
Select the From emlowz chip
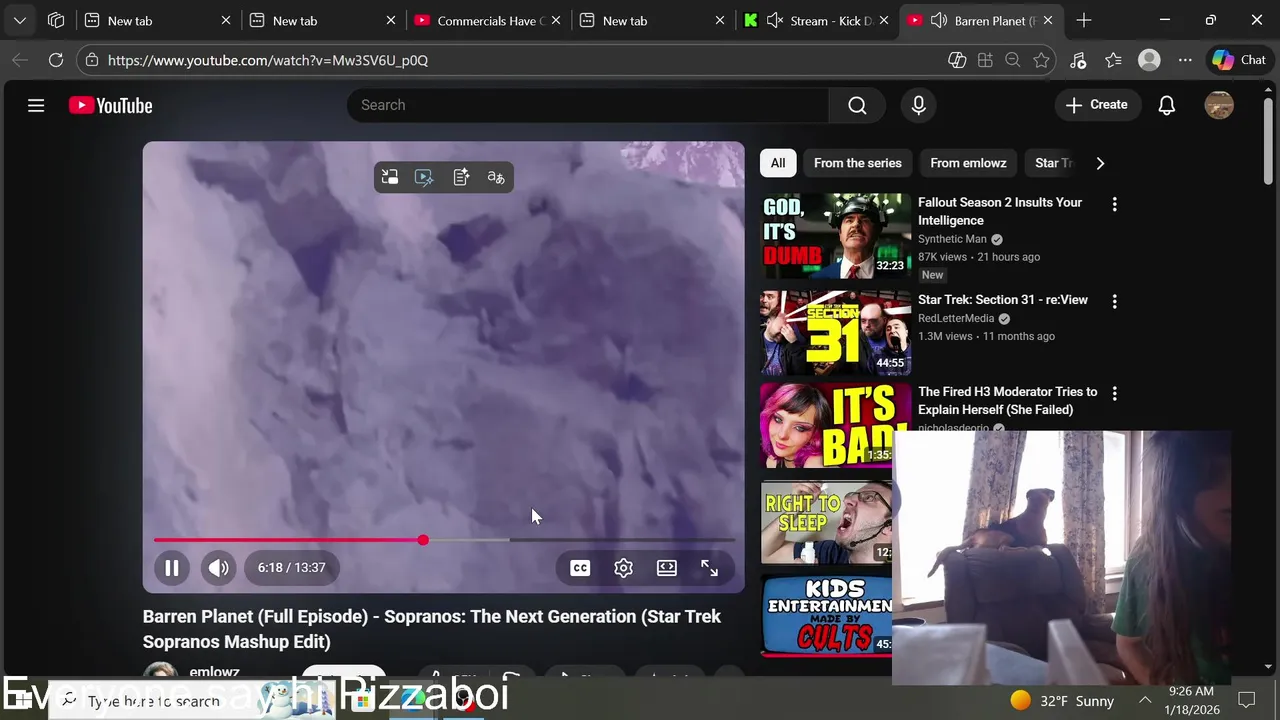(x=968, y=163)
